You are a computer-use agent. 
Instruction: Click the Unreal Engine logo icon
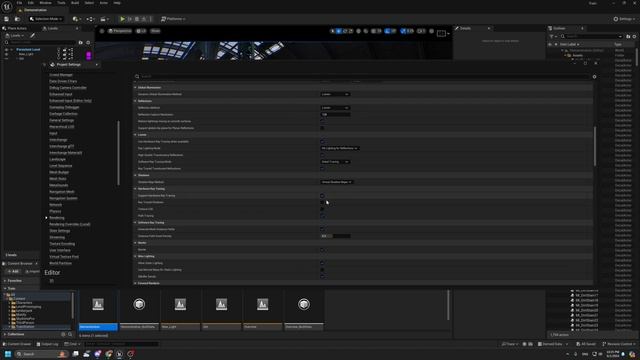tap(7, 6)
